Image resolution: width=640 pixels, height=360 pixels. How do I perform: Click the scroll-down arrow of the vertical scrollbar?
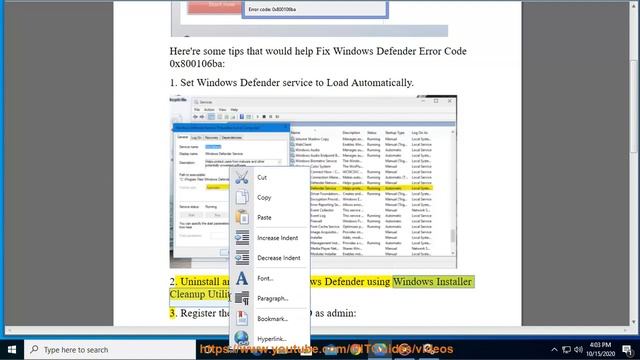[633, 322]
